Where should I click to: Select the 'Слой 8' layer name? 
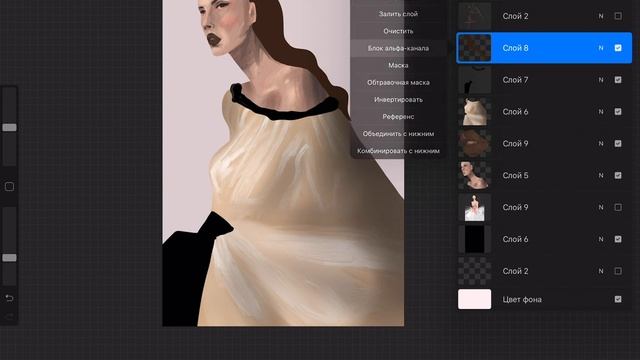tap(515, 48)
